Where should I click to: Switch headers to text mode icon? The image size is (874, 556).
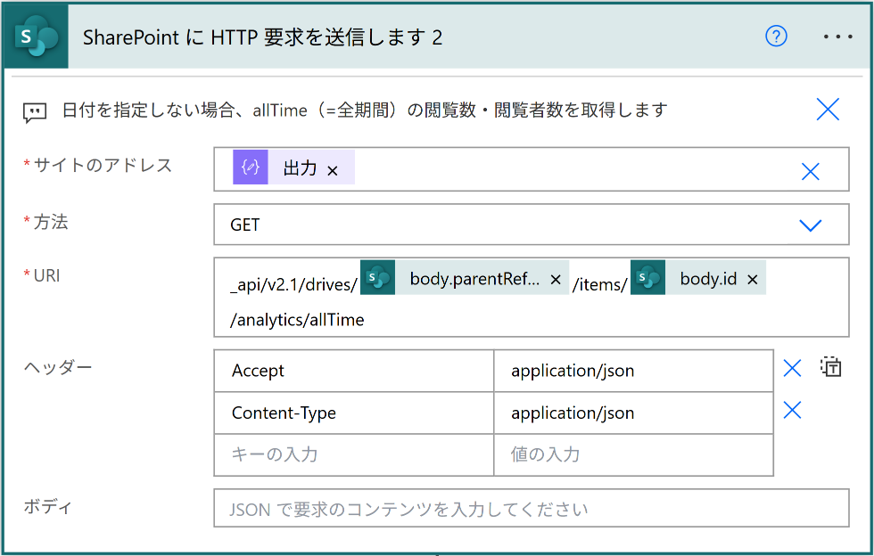(x=831, y=367)
